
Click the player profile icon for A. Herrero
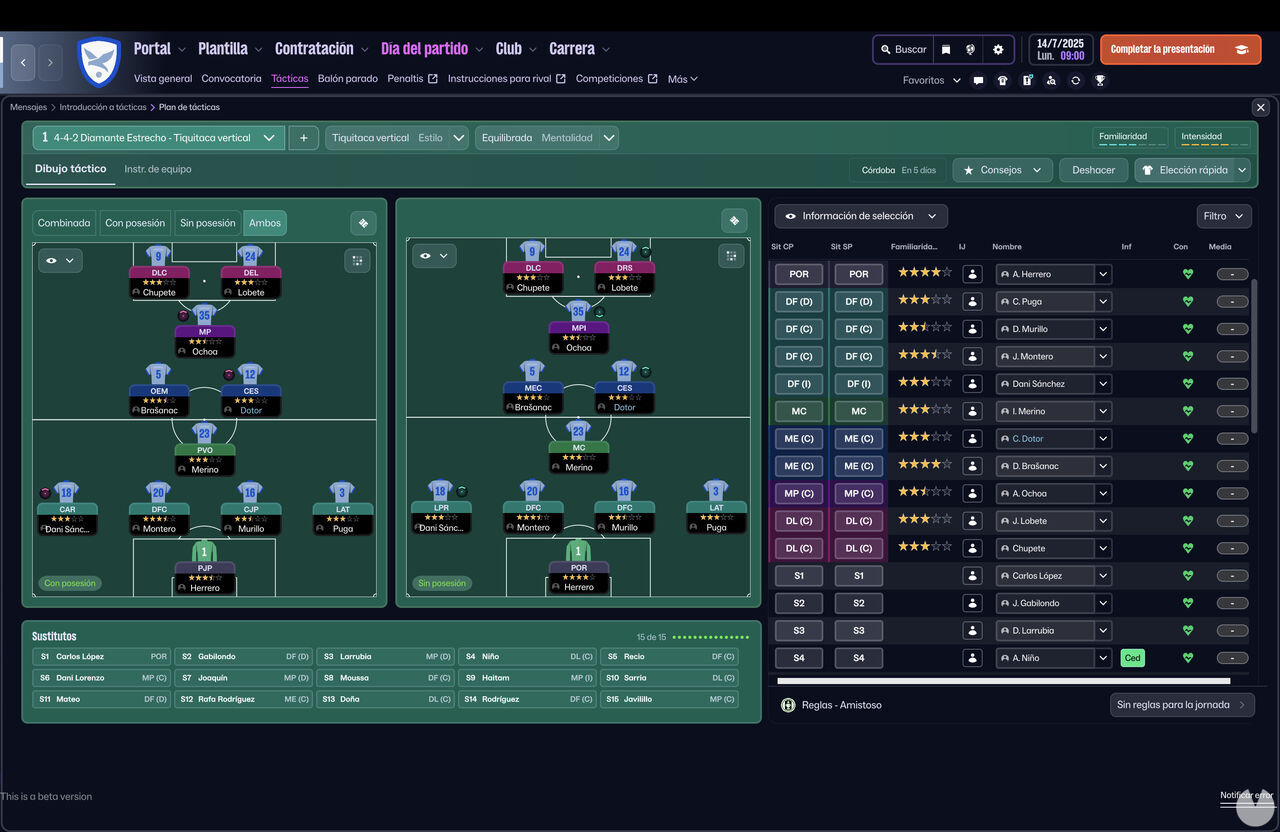point(972,274)
